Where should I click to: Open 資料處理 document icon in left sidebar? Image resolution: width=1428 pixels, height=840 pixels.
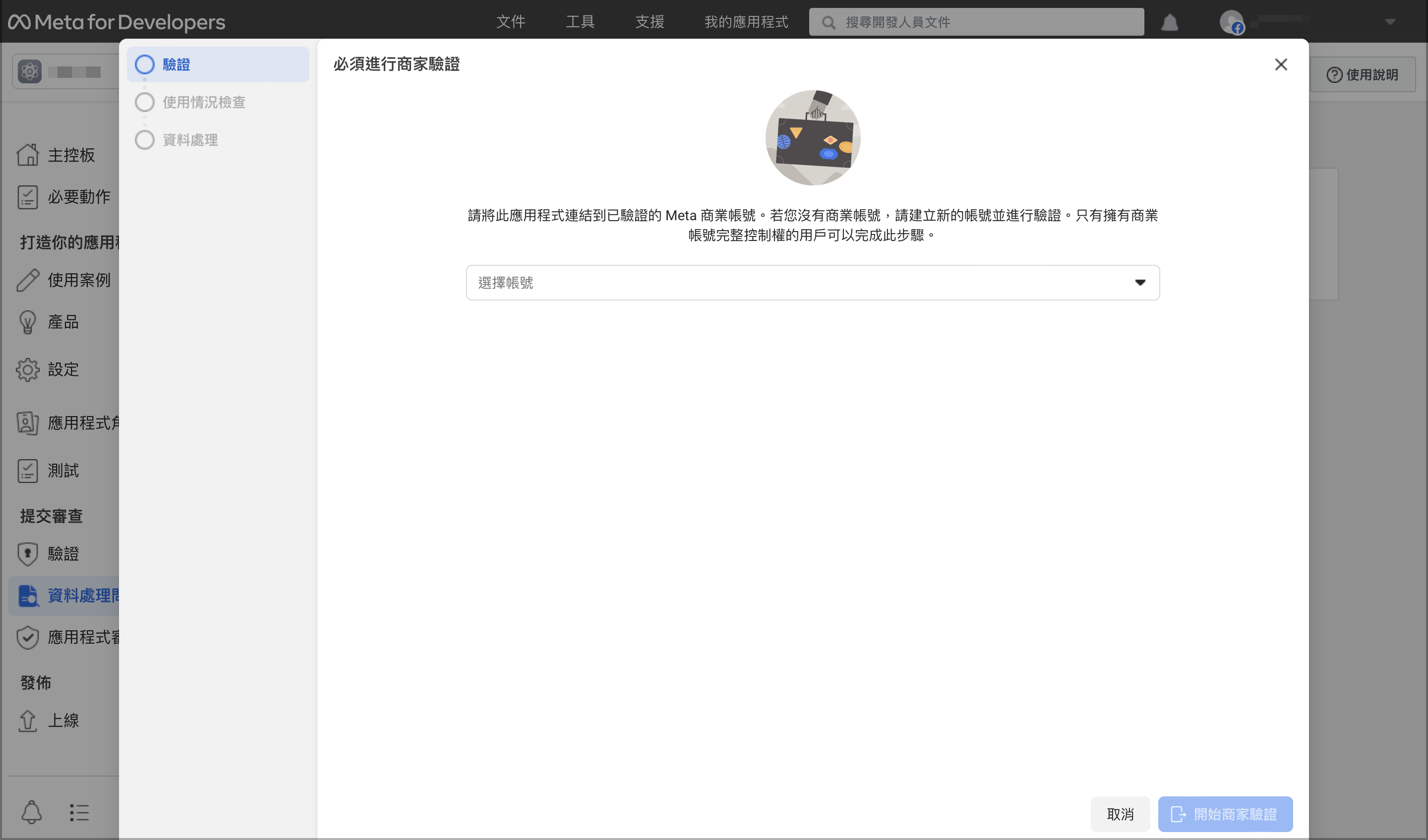tap(27, 596)
